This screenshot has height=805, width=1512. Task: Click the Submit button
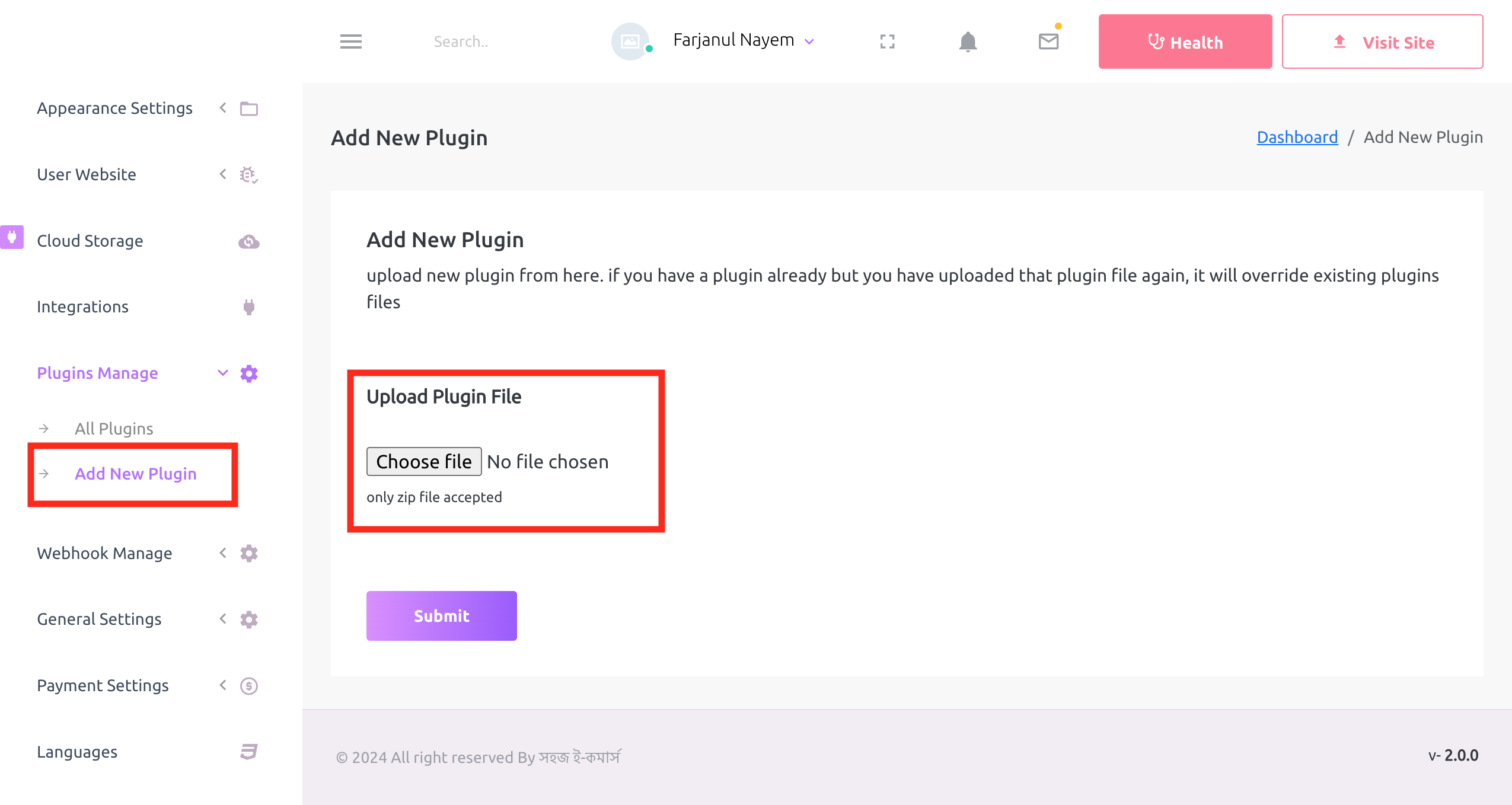pyautogui.click(x=441, y=616)
